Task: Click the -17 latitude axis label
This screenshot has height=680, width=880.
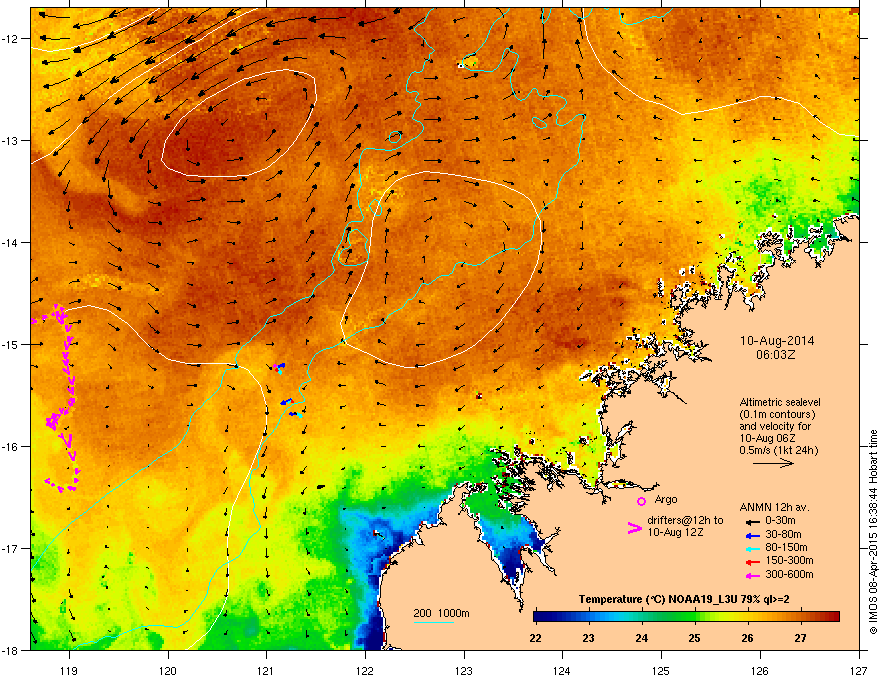Action: tap(10, 548)
